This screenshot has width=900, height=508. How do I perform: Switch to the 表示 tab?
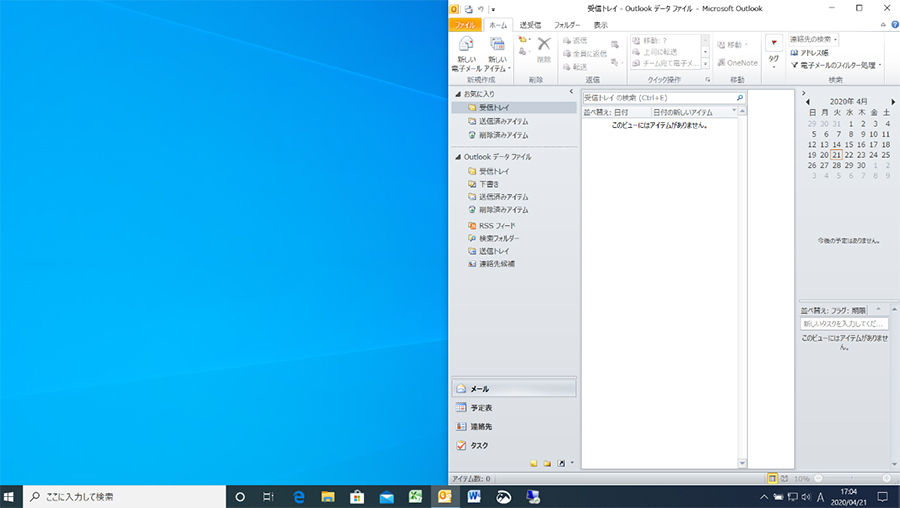pyautogui.click(x=600, y=25)
